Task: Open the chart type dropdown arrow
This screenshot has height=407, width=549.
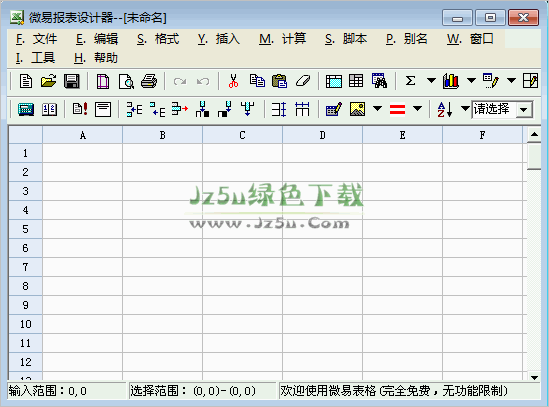Action: tap(471, 81)
